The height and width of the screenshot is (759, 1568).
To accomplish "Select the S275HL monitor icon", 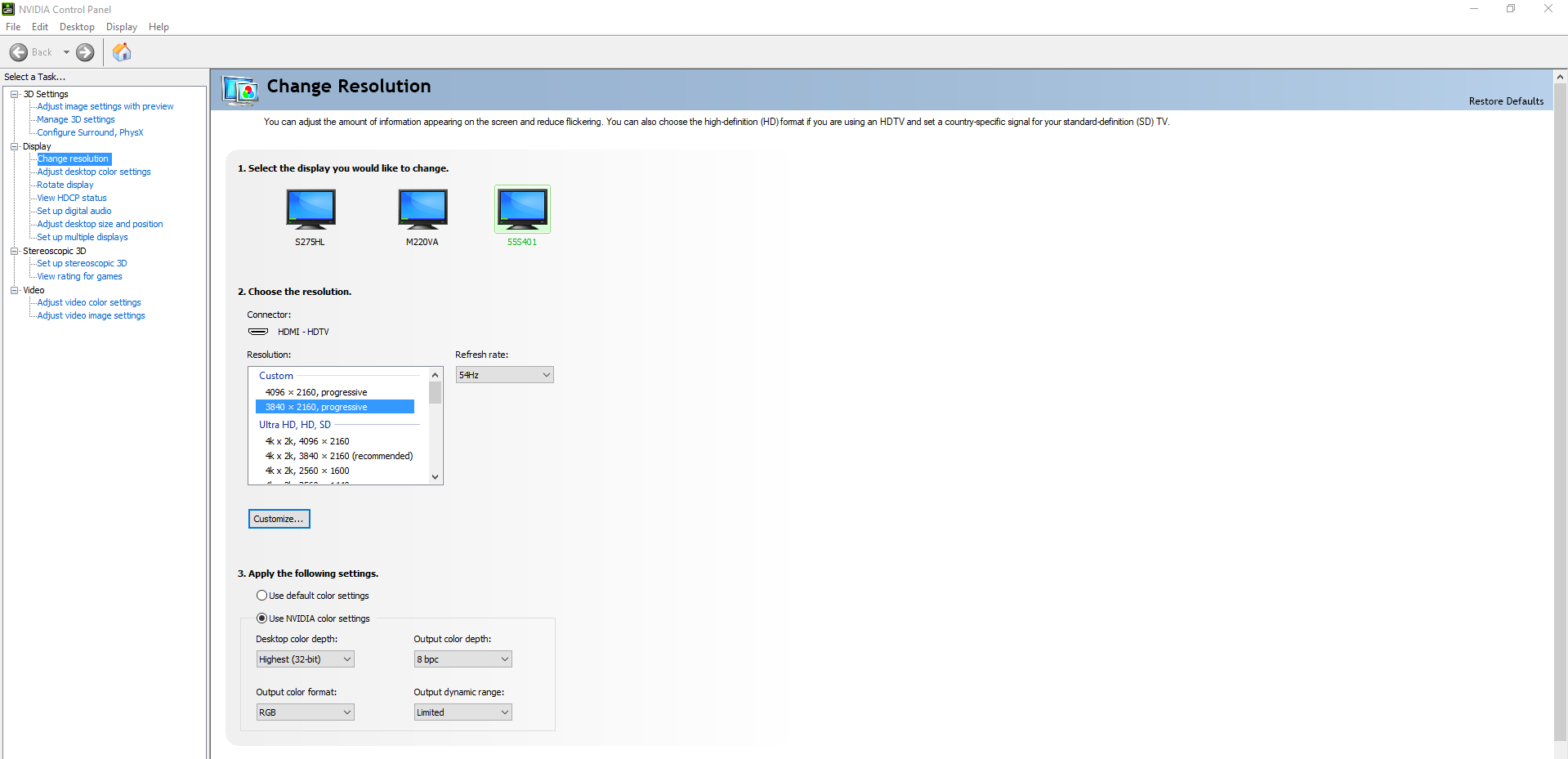I will pyautogui.click(x=310, y=209).
